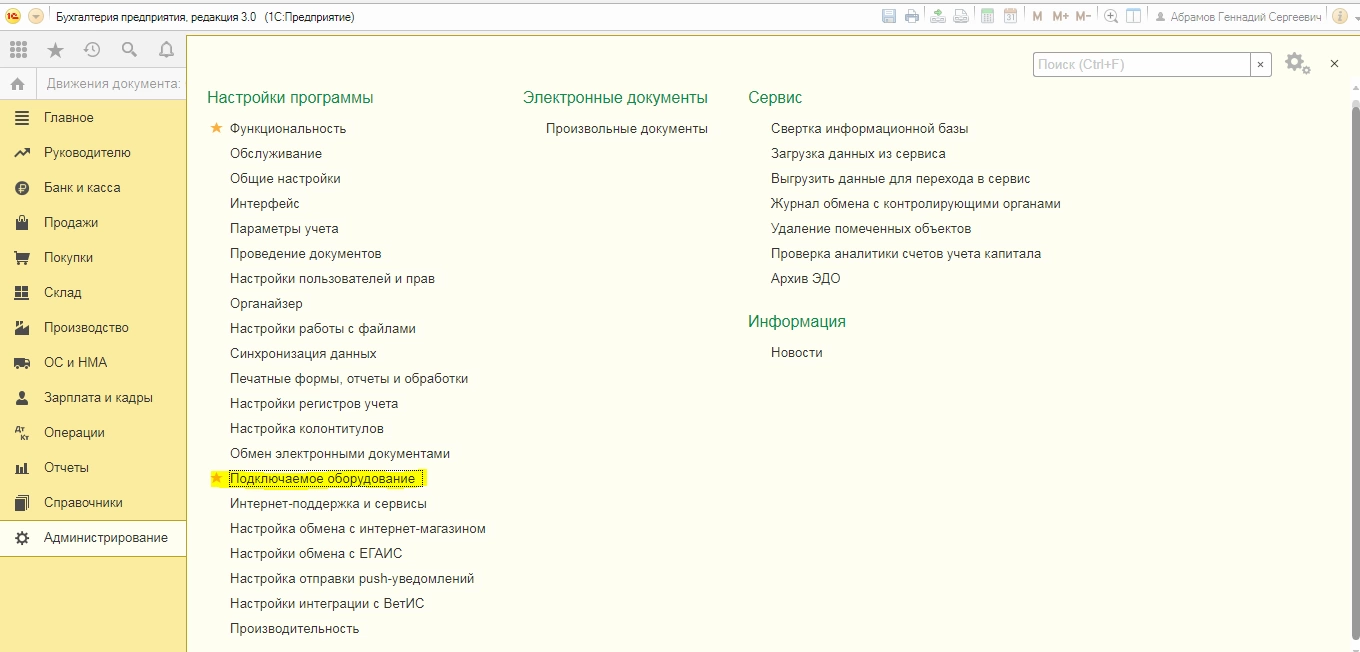Open Функциональность settings link
The height and width of the screenshot is (652, 1360).
click(x=288, y=128)
